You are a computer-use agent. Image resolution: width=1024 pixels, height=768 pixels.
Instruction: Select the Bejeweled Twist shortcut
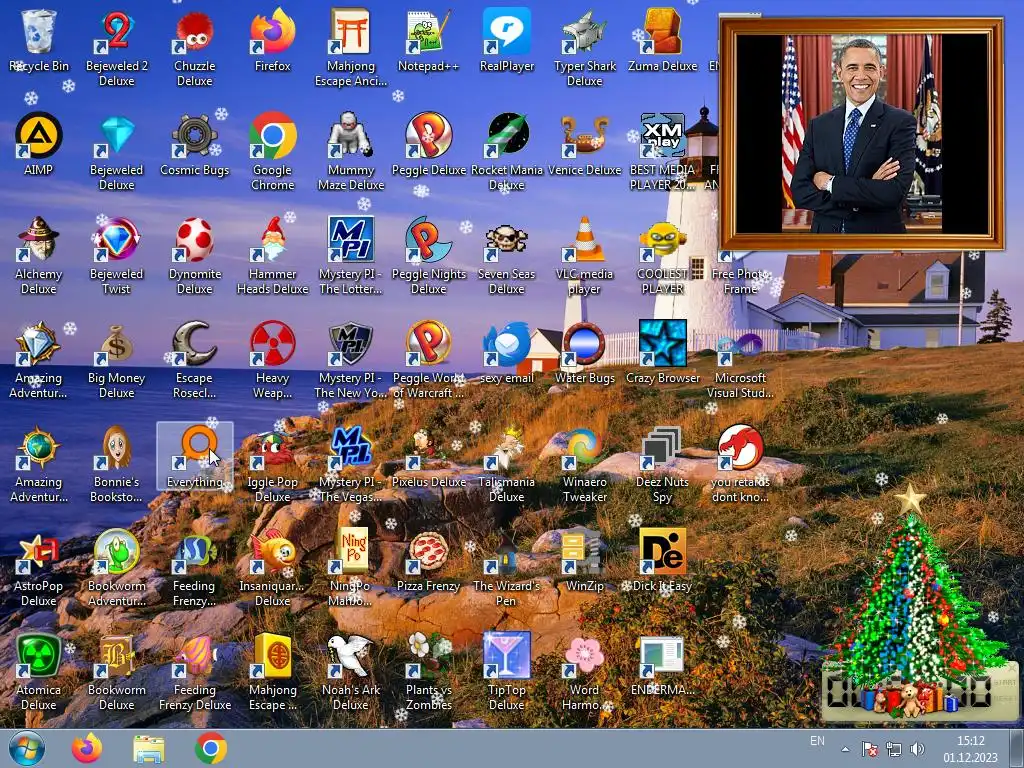(116, 239)
